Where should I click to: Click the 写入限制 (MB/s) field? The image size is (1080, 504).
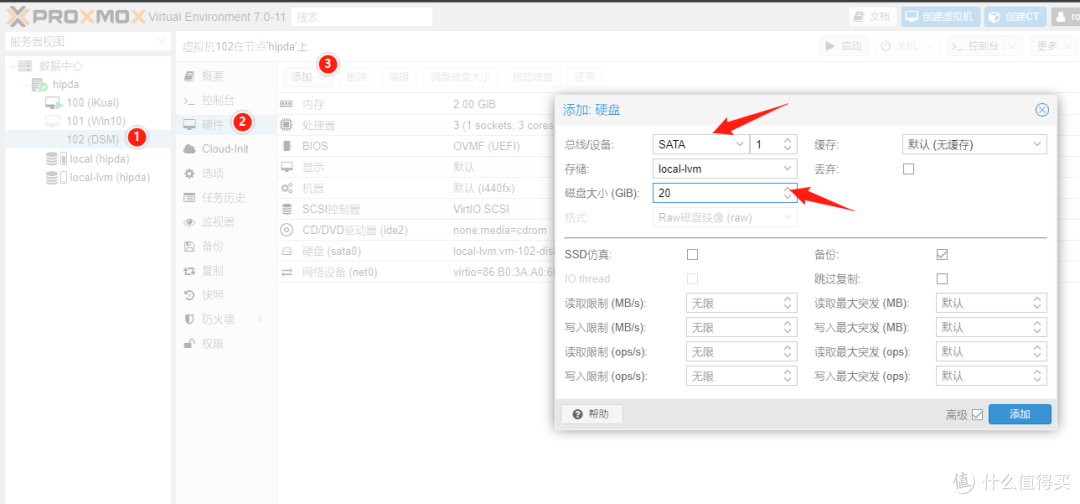742,327
